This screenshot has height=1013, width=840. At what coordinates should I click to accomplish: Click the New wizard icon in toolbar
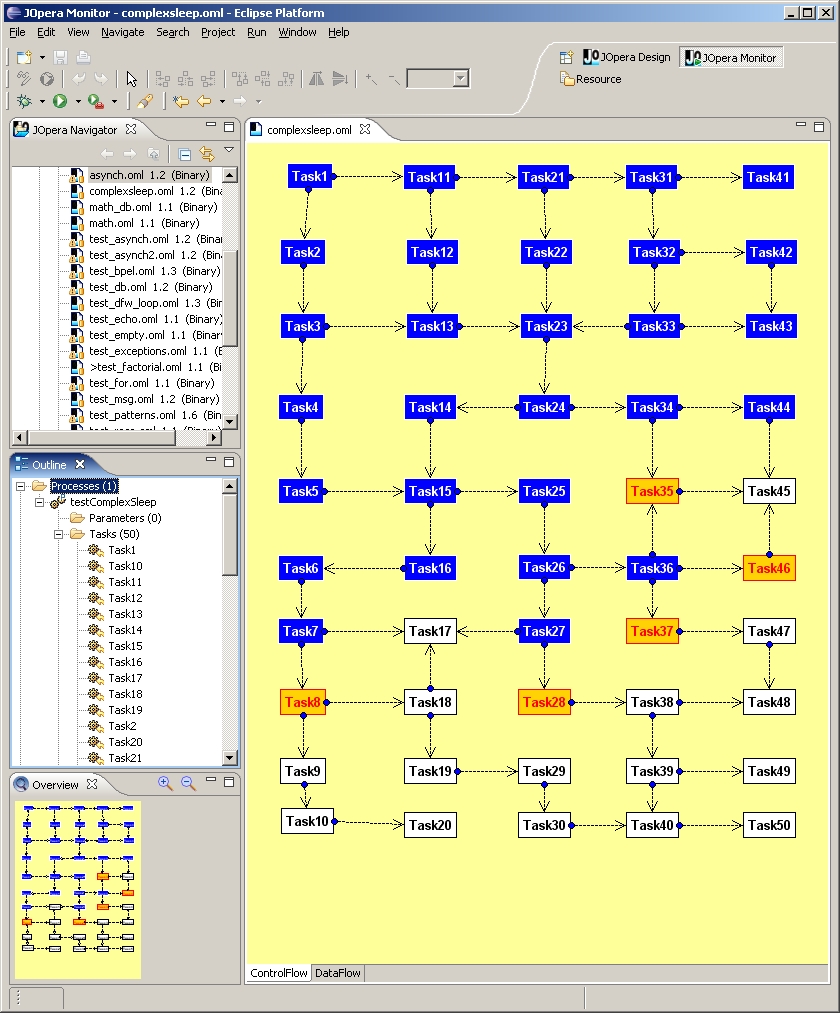coord(24,57)
